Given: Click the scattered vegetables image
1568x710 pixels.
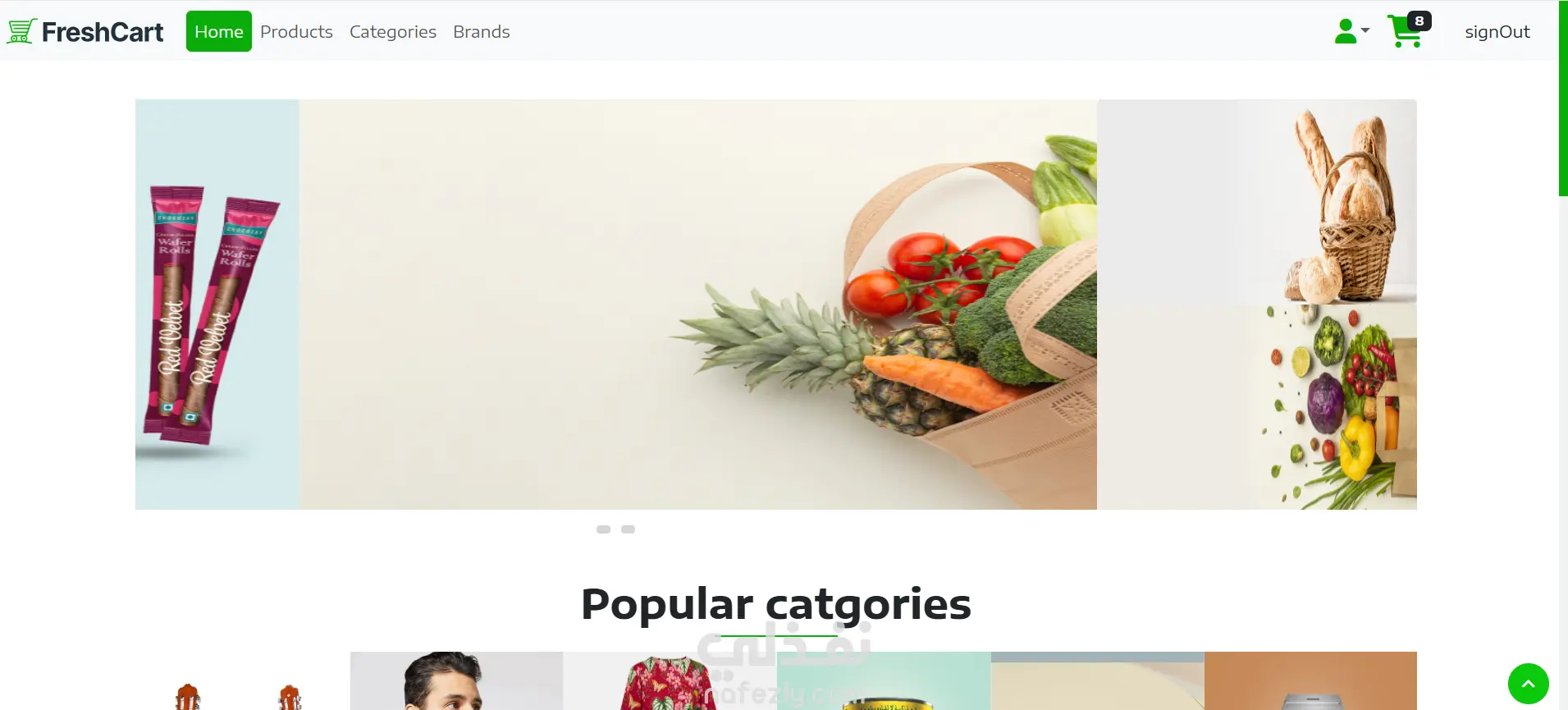Looking at the screenshot, I should pyautogui.click(x=1257, y=407).
